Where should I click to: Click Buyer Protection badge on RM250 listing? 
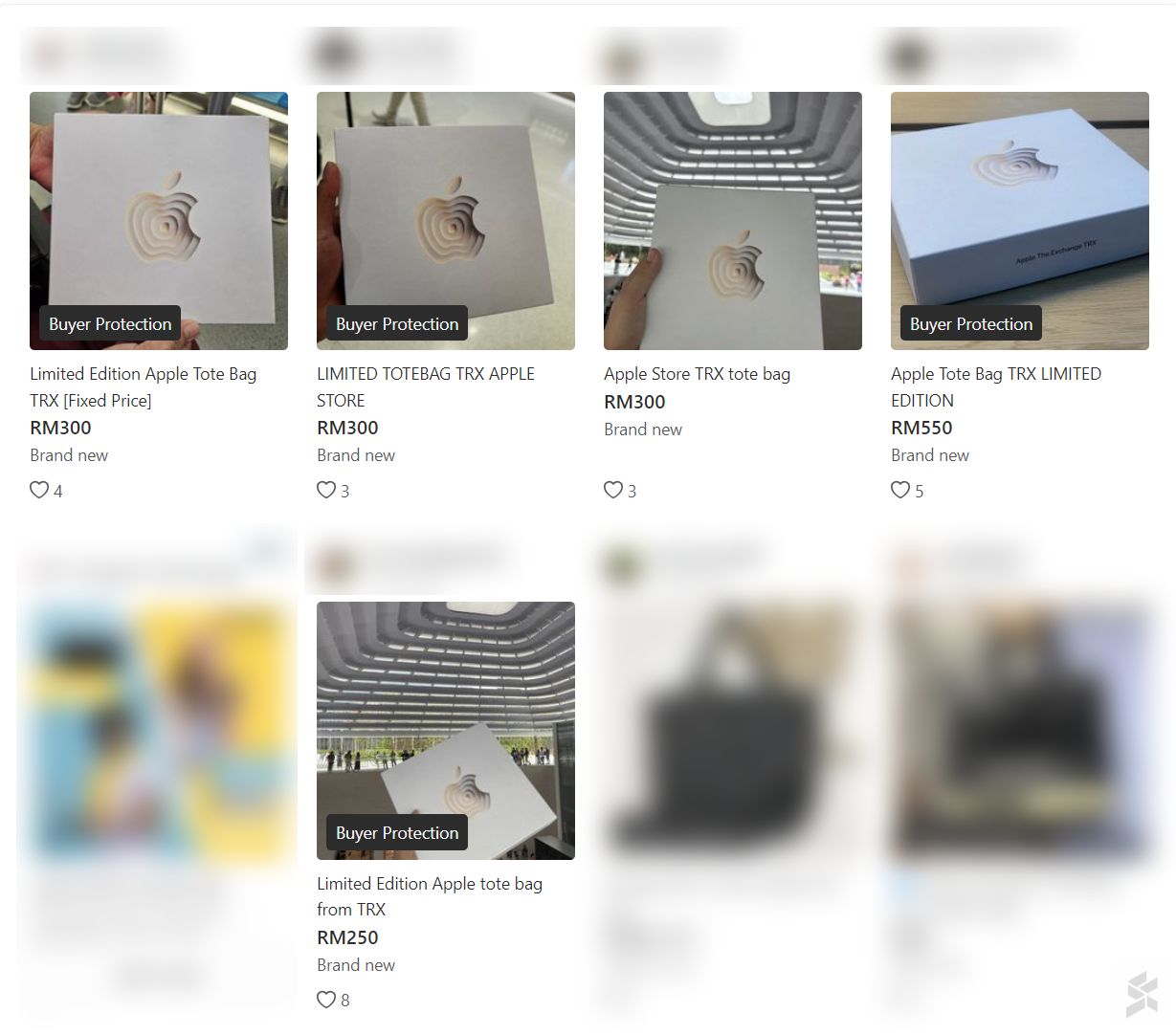397,833
